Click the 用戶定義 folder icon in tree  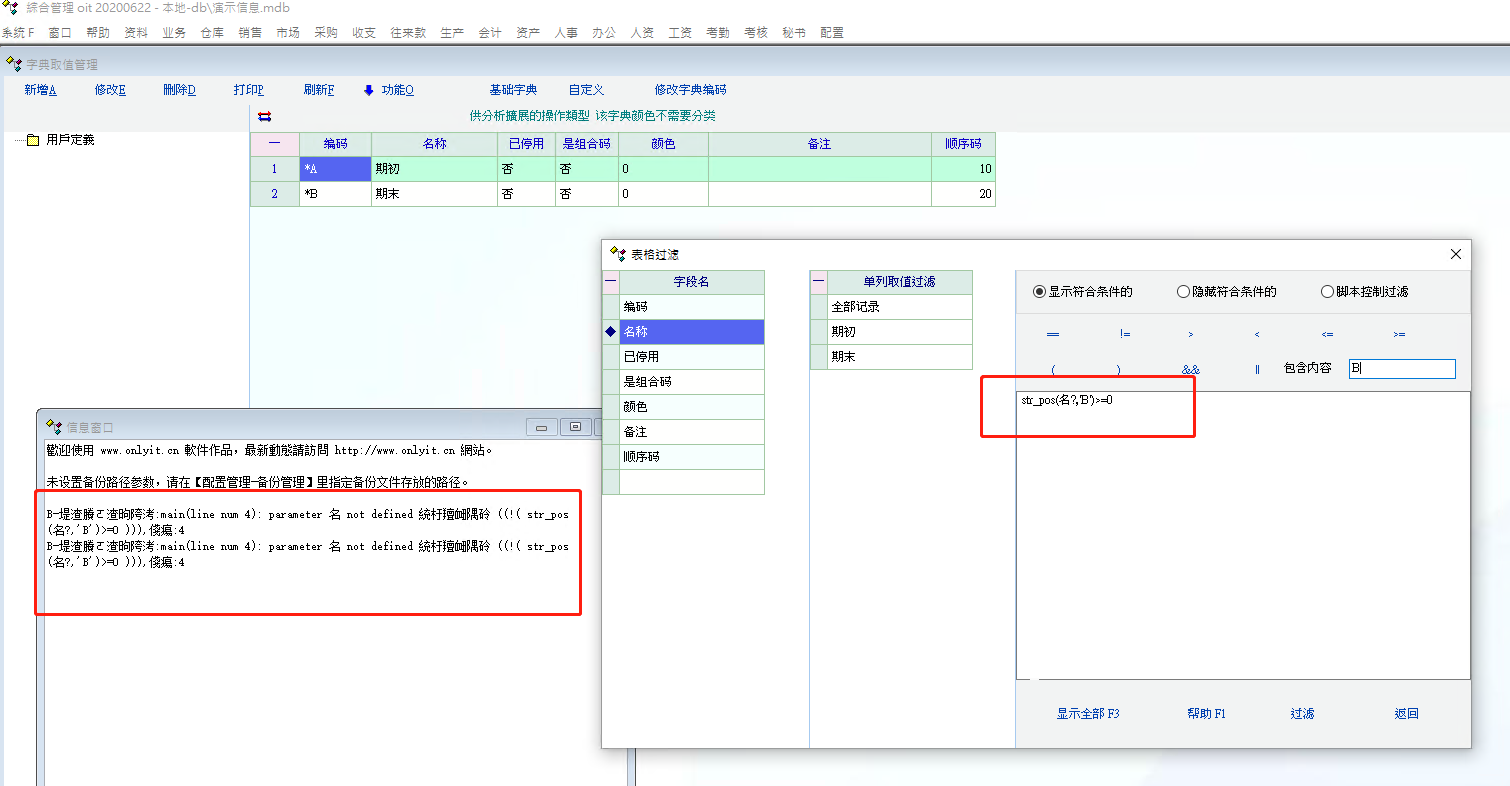(32, 140)
